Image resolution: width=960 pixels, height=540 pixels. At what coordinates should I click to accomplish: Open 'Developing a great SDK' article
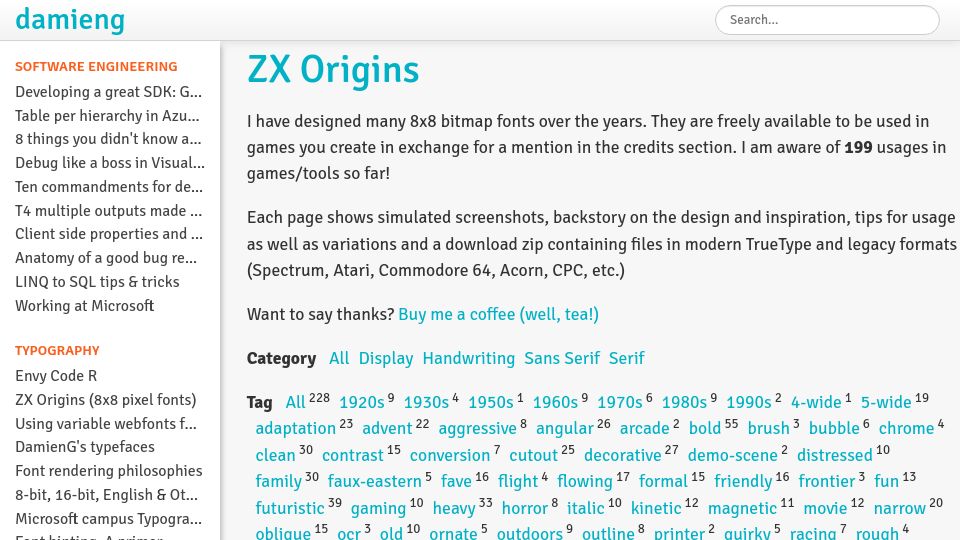pyautogui.click(x=108, y=92)
